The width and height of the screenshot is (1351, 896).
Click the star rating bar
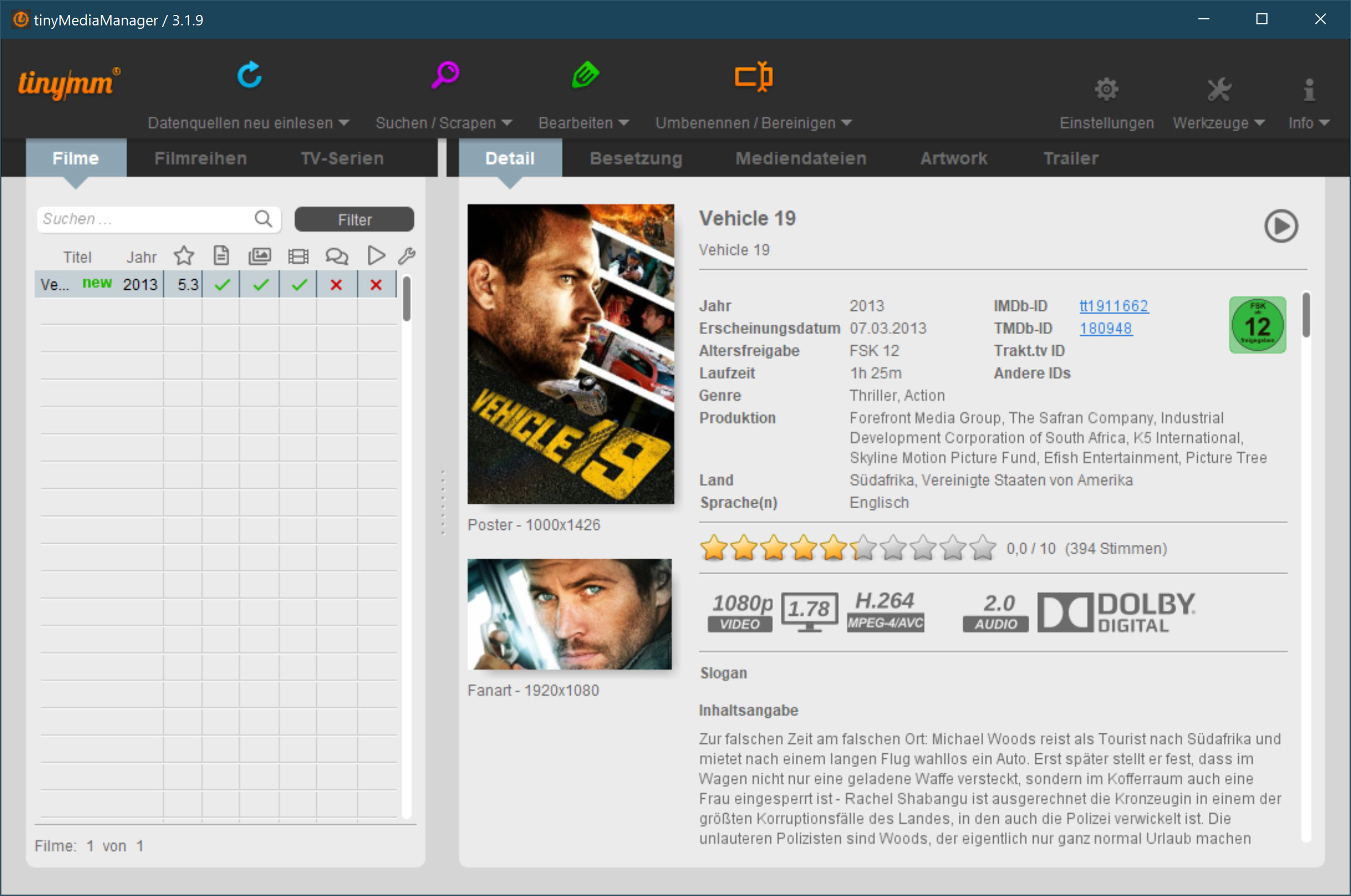coord(848,548)
